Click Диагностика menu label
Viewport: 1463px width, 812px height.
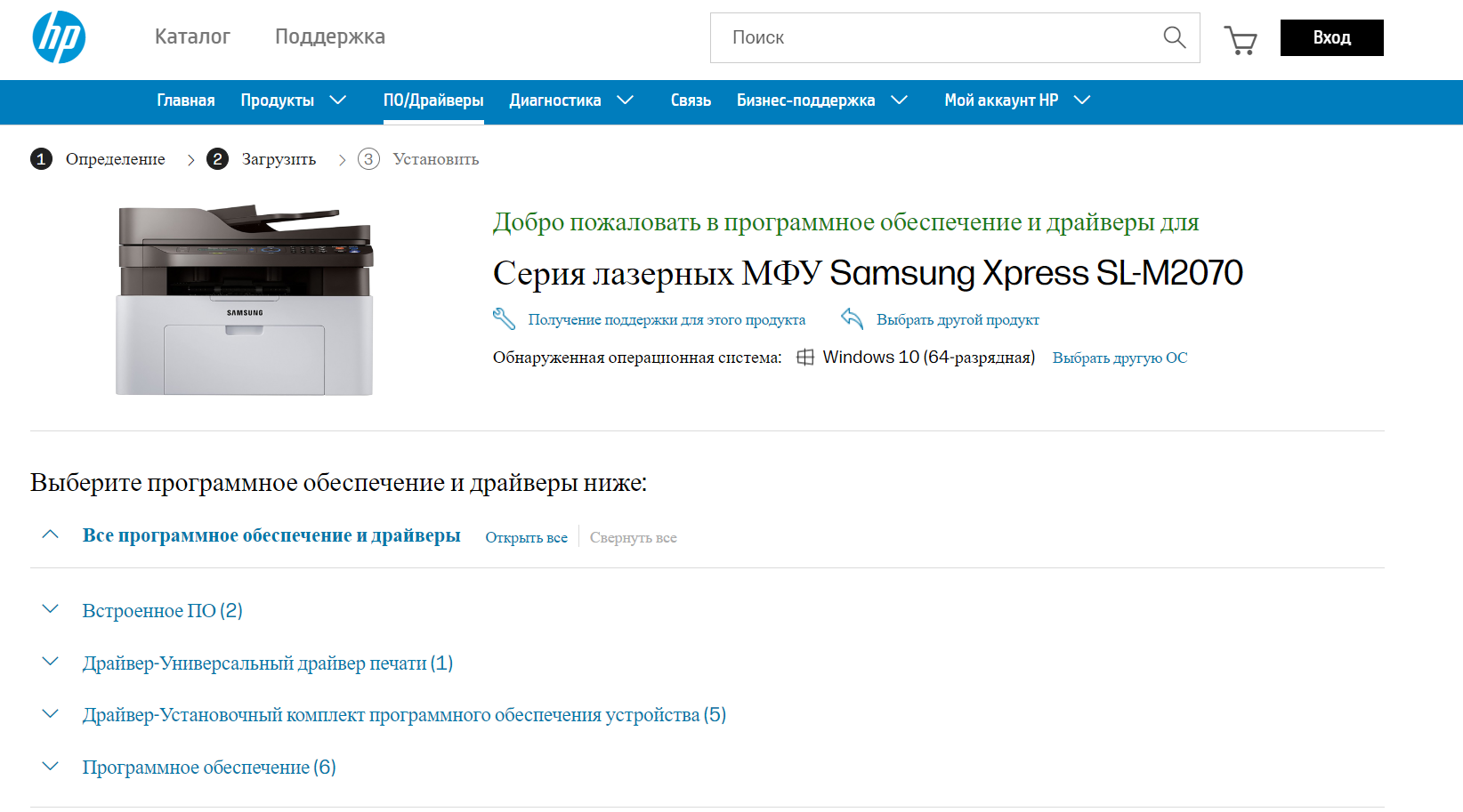pos(555,100)
